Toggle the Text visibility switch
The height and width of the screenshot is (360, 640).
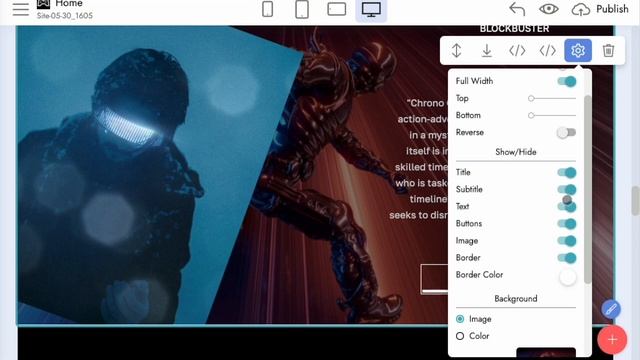[567, 207]
